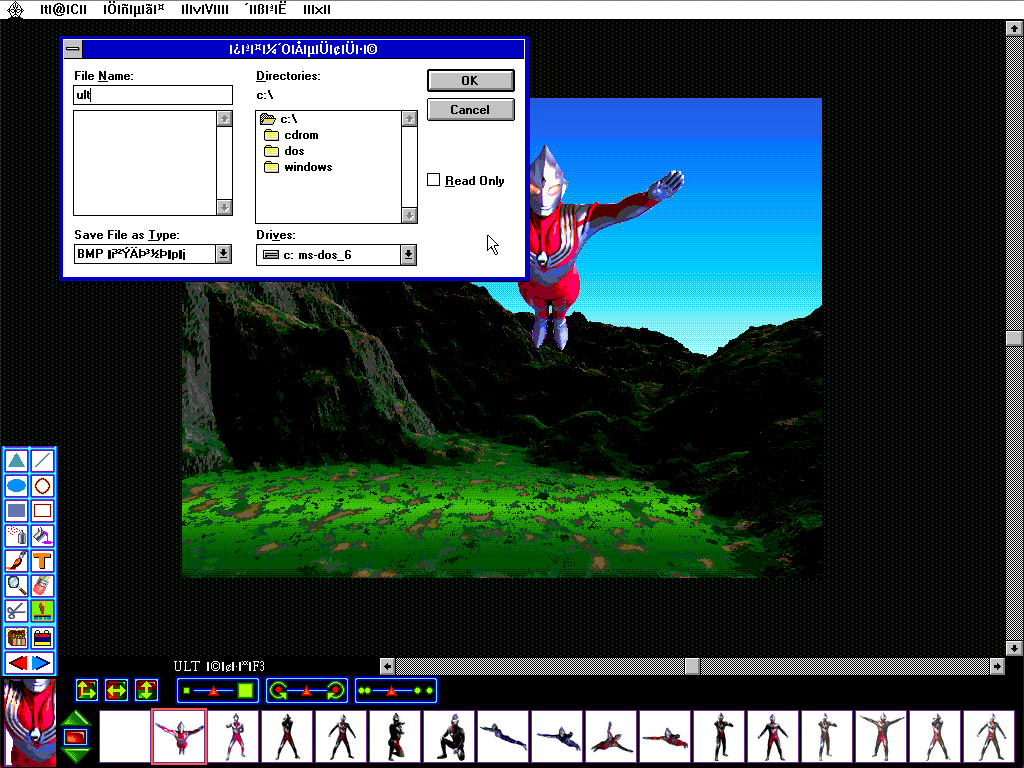The image size is (1024, 768).
Task: Click the red button between green triangles
Action: pyautogui.click(x=76, y=737)
